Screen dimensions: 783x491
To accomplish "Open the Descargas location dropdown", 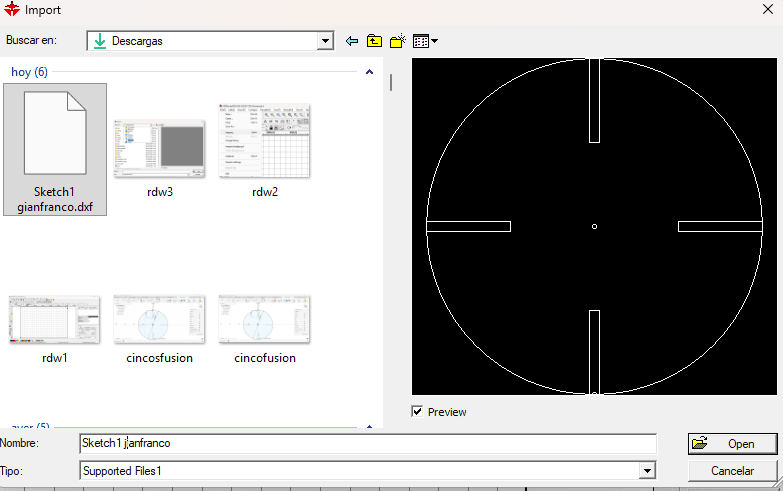I will tap(325, 41).
